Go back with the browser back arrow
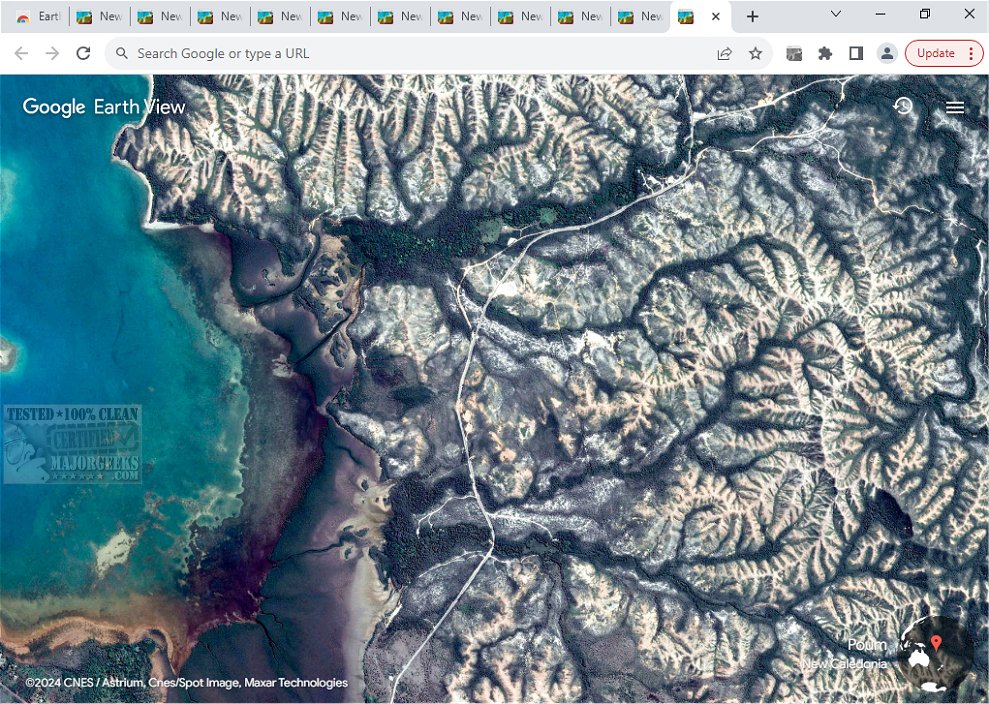 [x=21, y=54]
